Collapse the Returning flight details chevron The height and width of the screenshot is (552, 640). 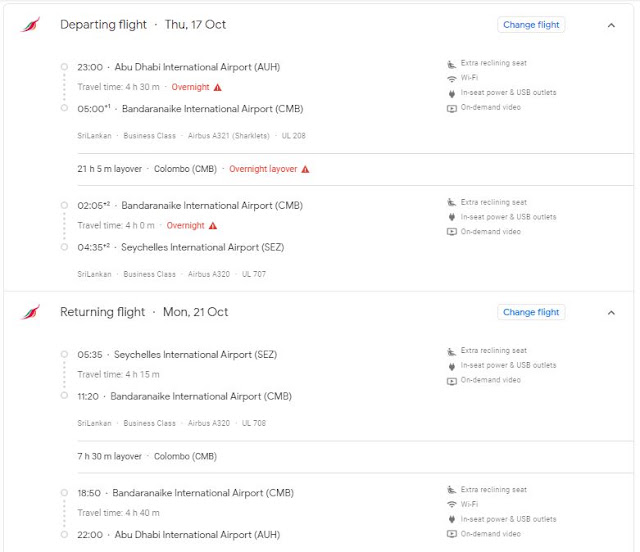click(x=611, y=313)
